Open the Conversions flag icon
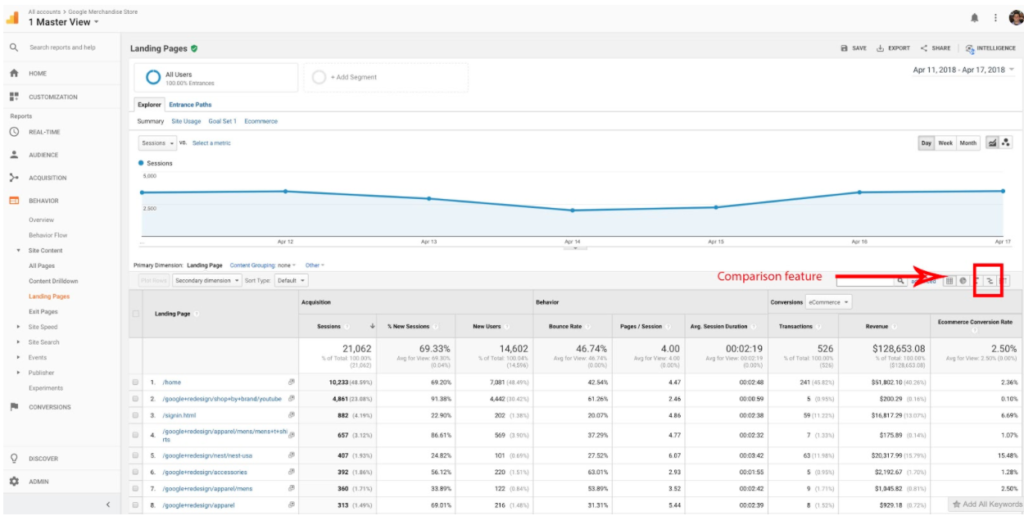Screen dimensions: 1024x516 (x=14, y=407)
